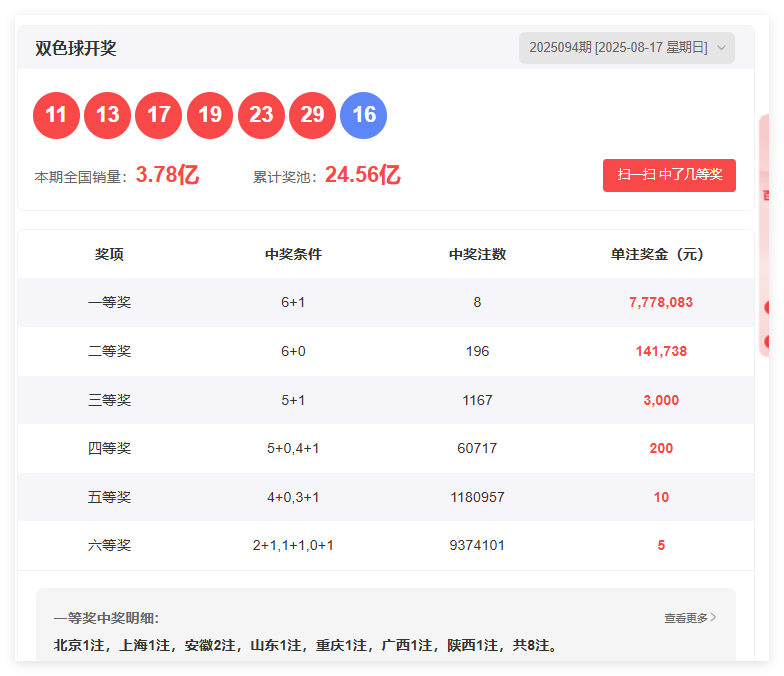Image resolution: width=784 pixels, height=676 pixels.
Task: Click the 中奖注数 column header
Action: point(478,254)
